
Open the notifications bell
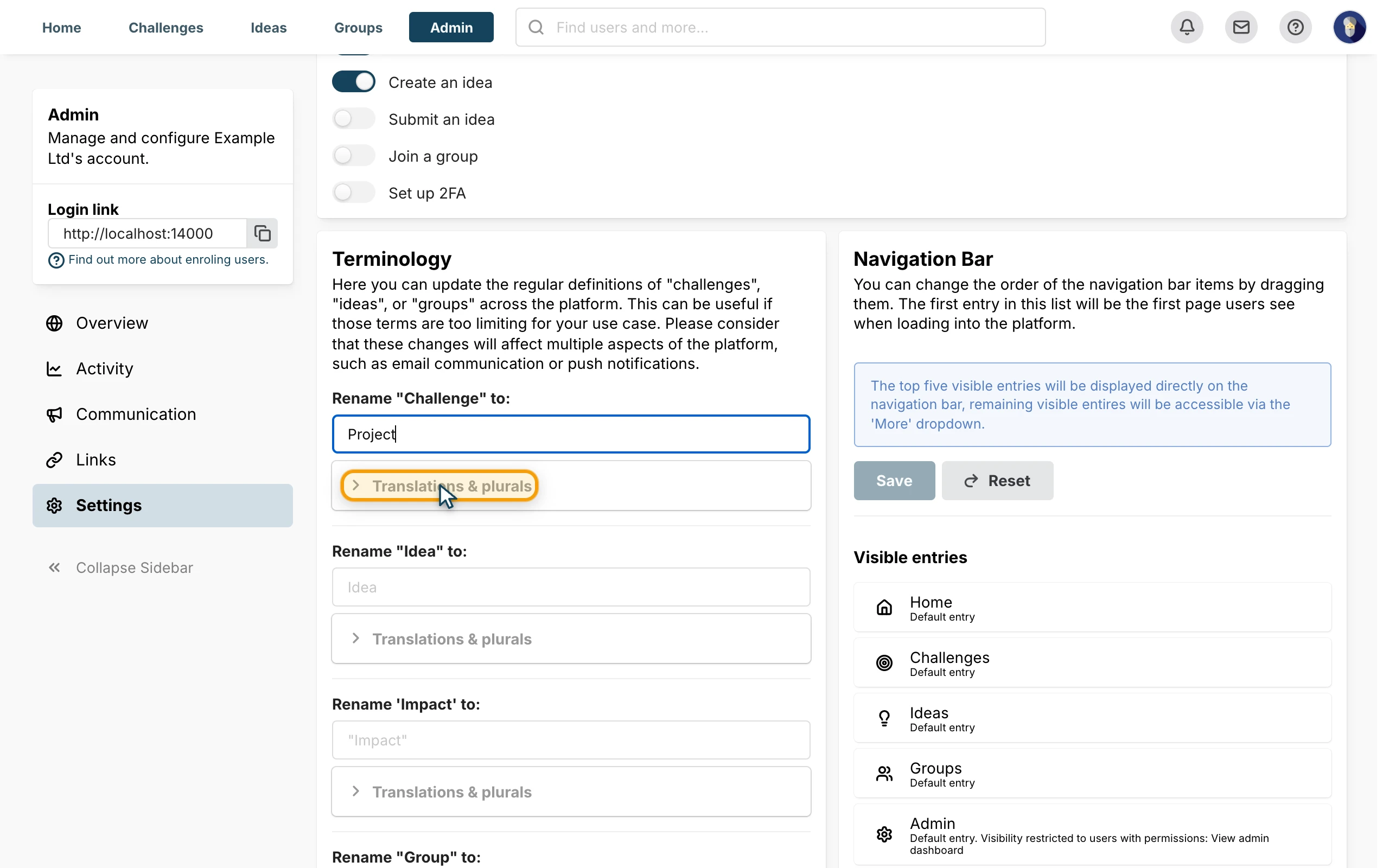click(x=1187, y=27)
